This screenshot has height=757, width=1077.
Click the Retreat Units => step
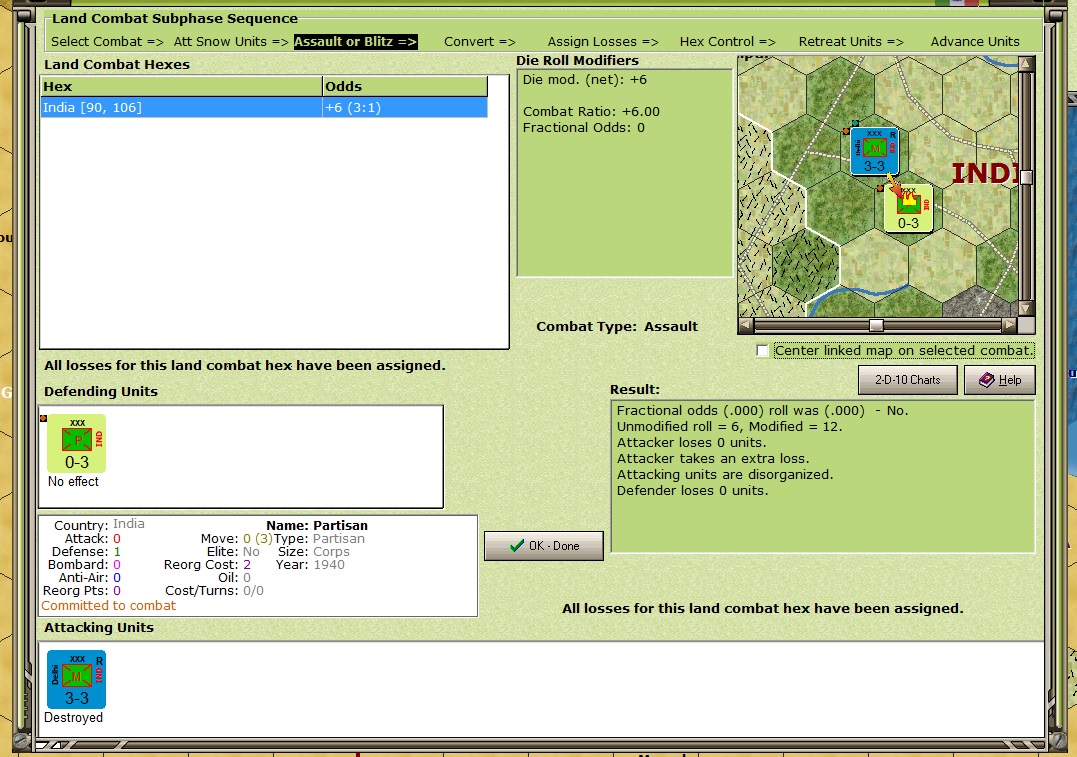coord(850,41)
